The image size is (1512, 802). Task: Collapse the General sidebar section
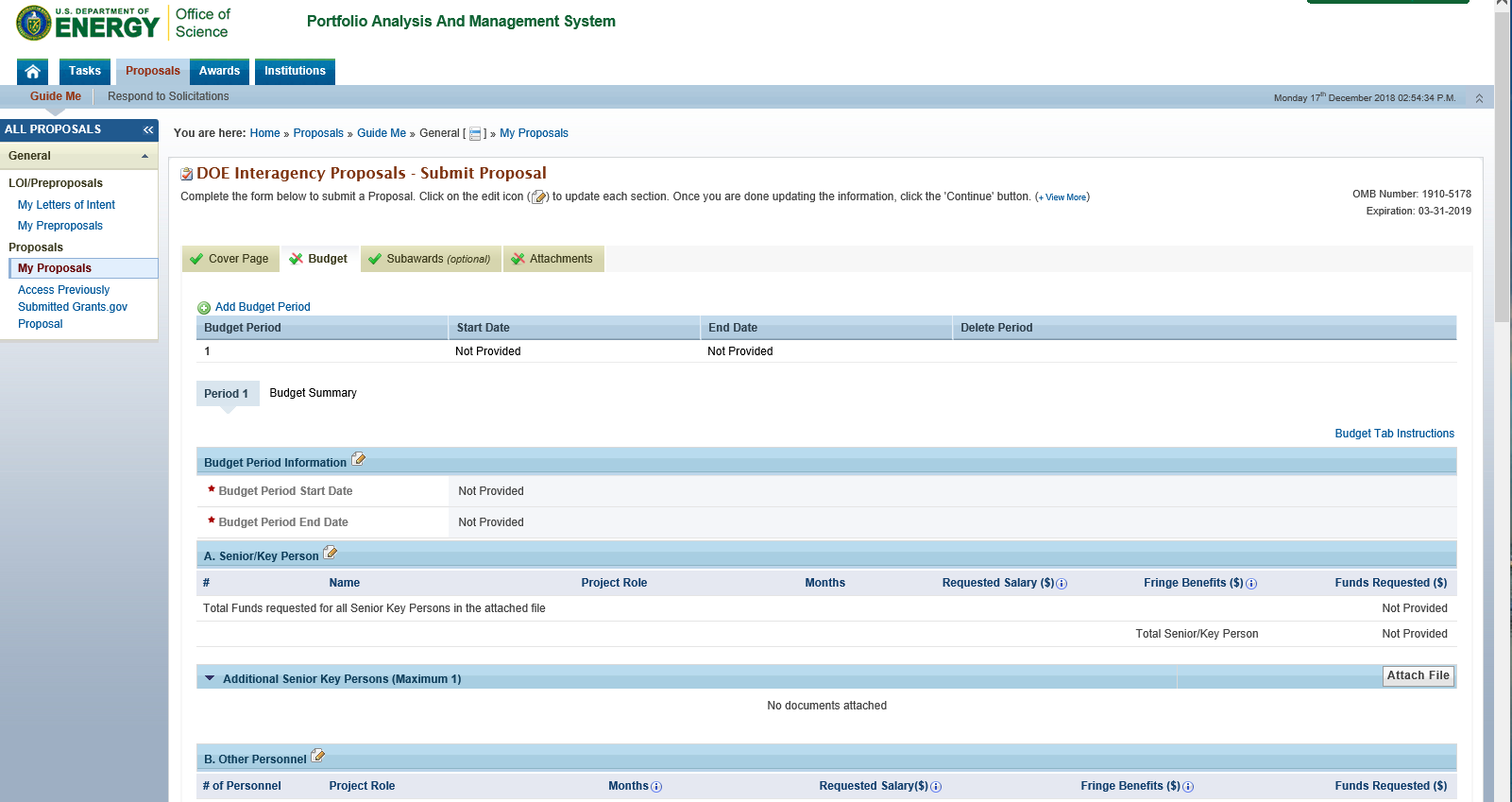pos(144,157)
